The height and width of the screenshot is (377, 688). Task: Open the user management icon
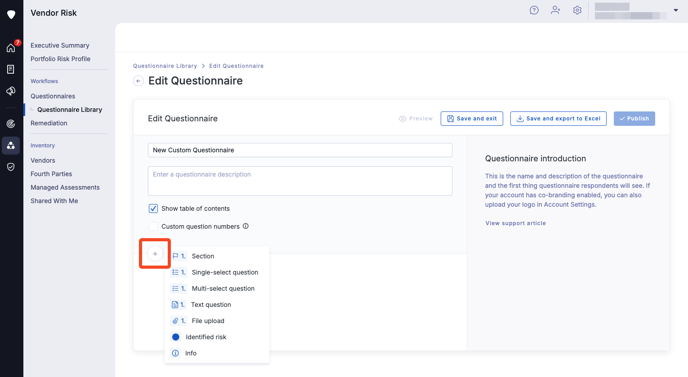tap(555, 10)
